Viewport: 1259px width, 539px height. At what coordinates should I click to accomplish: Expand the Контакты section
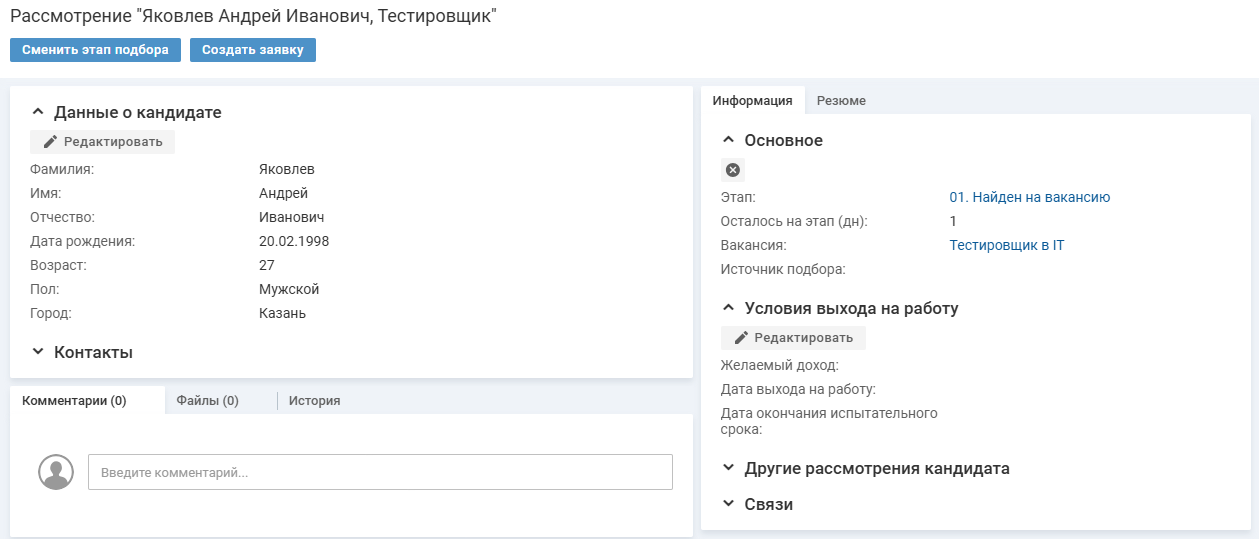[x=38, y=352]
